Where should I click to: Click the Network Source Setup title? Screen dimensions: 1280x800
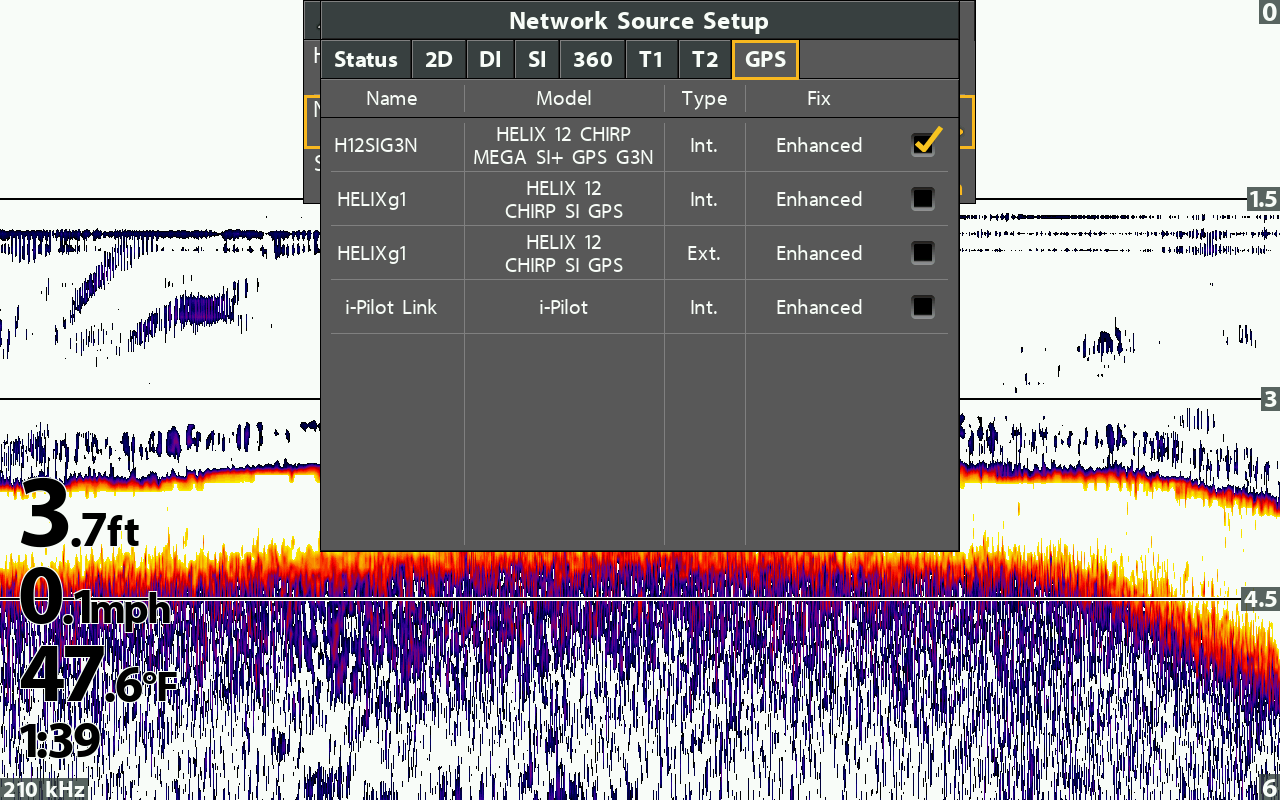coord(639,21)
